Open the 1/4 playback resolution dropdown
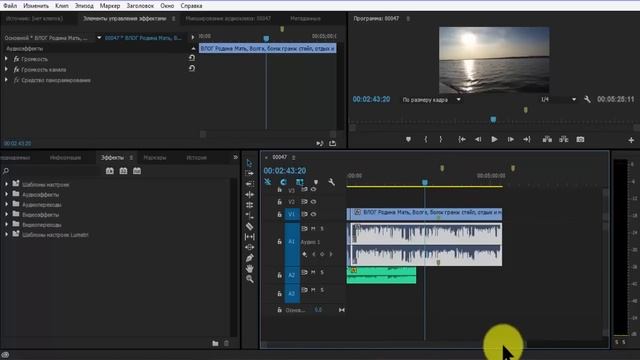Image resolution: width=640 pixels, height=360 pixels. tap(558, 100)
